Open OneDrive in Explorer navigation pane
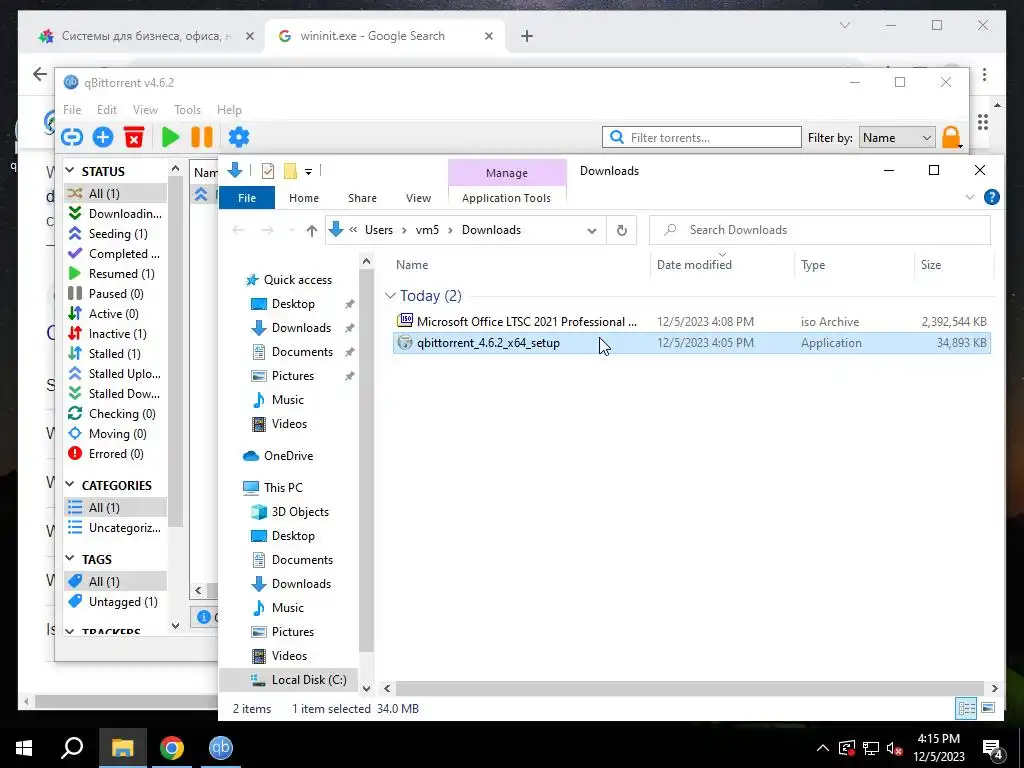1024x768 pixels. point(288,456)
